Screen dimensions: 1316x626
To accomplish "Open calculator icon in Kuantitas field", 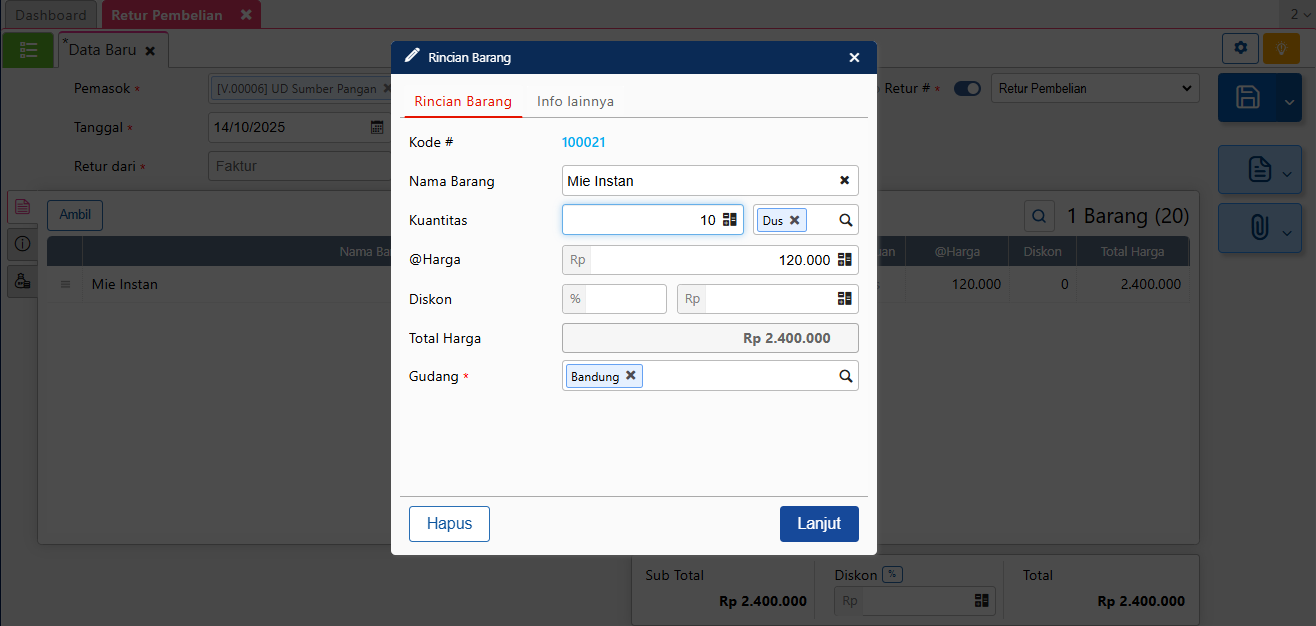I will 730,220.
